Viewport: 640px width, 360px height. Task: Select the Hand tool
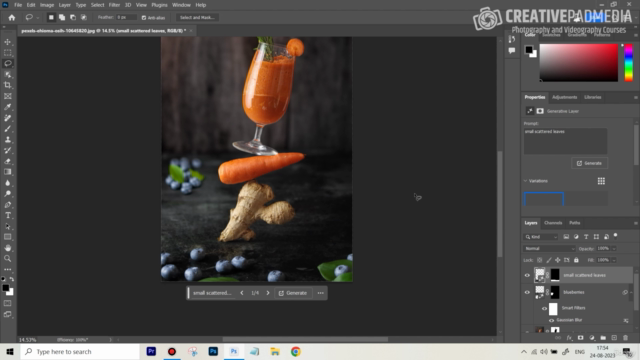7,248
